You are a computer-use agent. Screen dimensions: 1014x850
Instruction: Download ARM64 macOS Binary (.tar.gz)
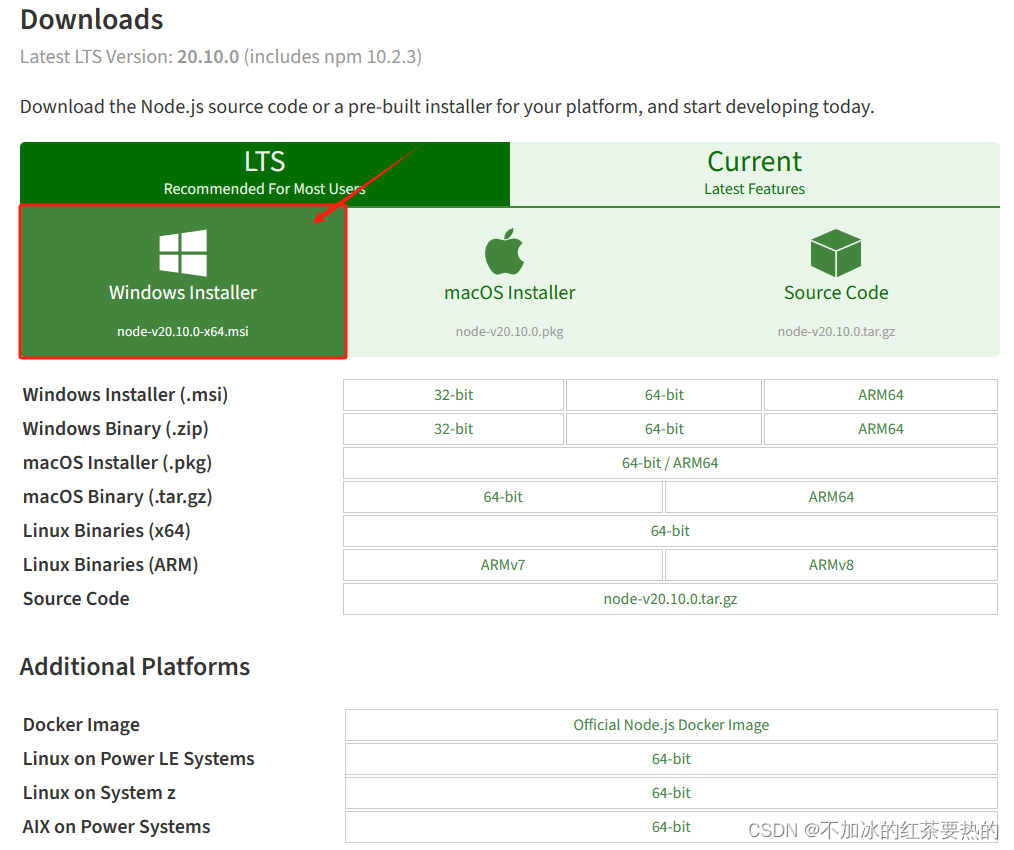830,496
